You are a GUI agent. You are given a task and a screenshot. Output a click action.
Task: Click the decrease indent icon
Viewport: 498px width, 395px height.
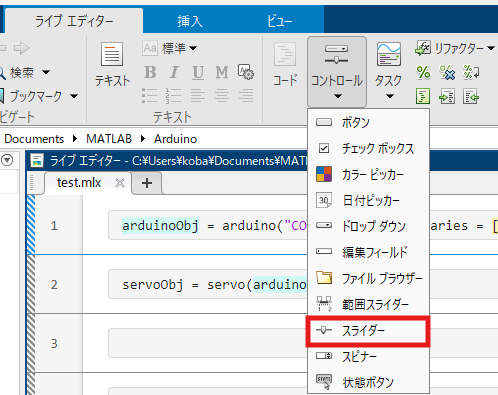coord(471,97)
